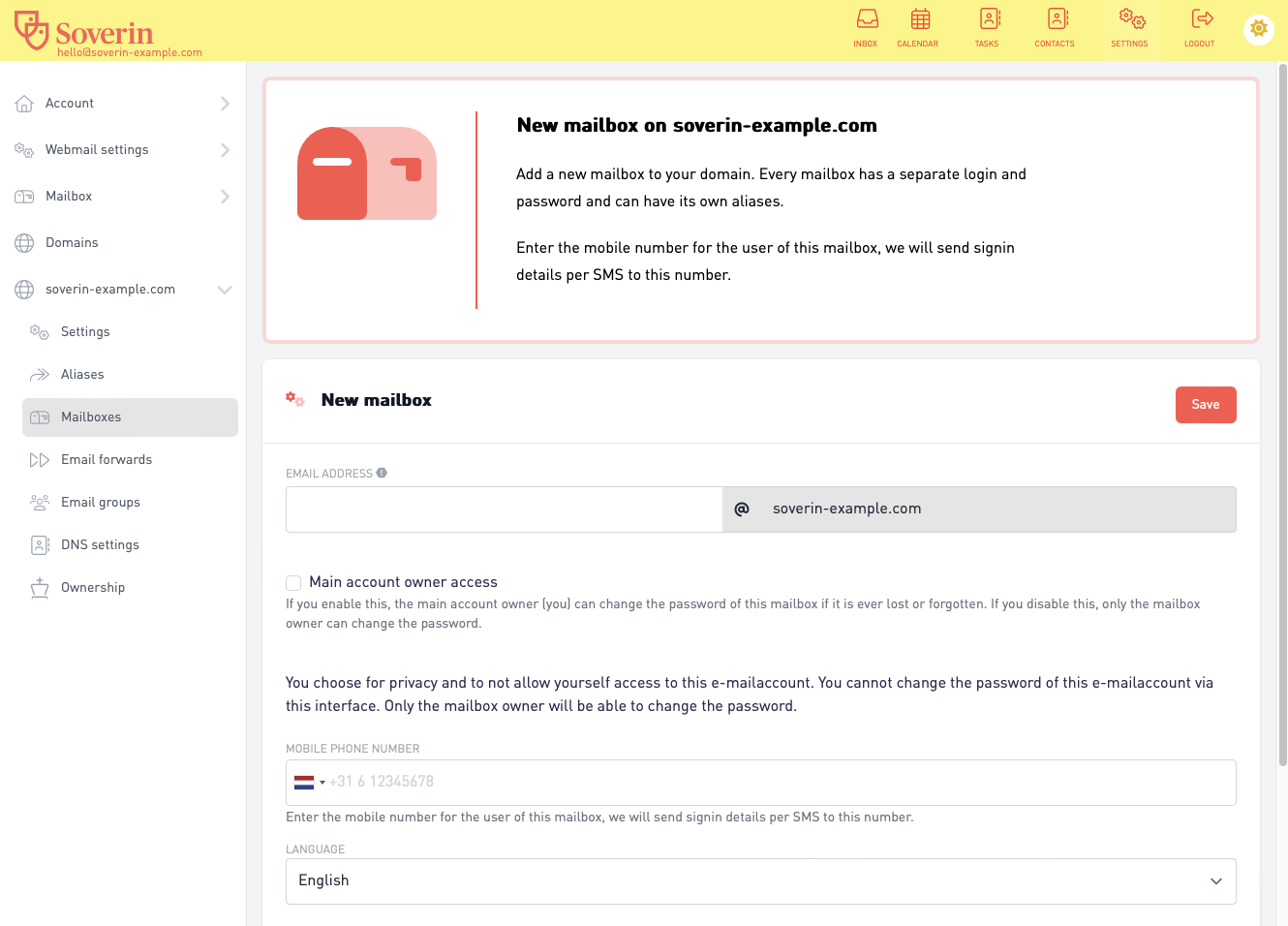The height and width of the screenshot is (926, 1288).
Task: Open the country flag dropdown
Action: pyautogui.click(x=309, y=783)
